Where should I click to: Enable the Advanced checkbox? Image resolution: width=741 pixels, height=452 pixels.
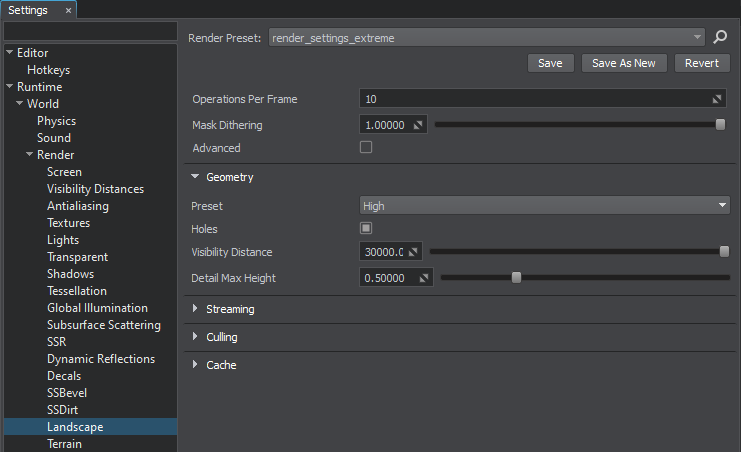366,148
